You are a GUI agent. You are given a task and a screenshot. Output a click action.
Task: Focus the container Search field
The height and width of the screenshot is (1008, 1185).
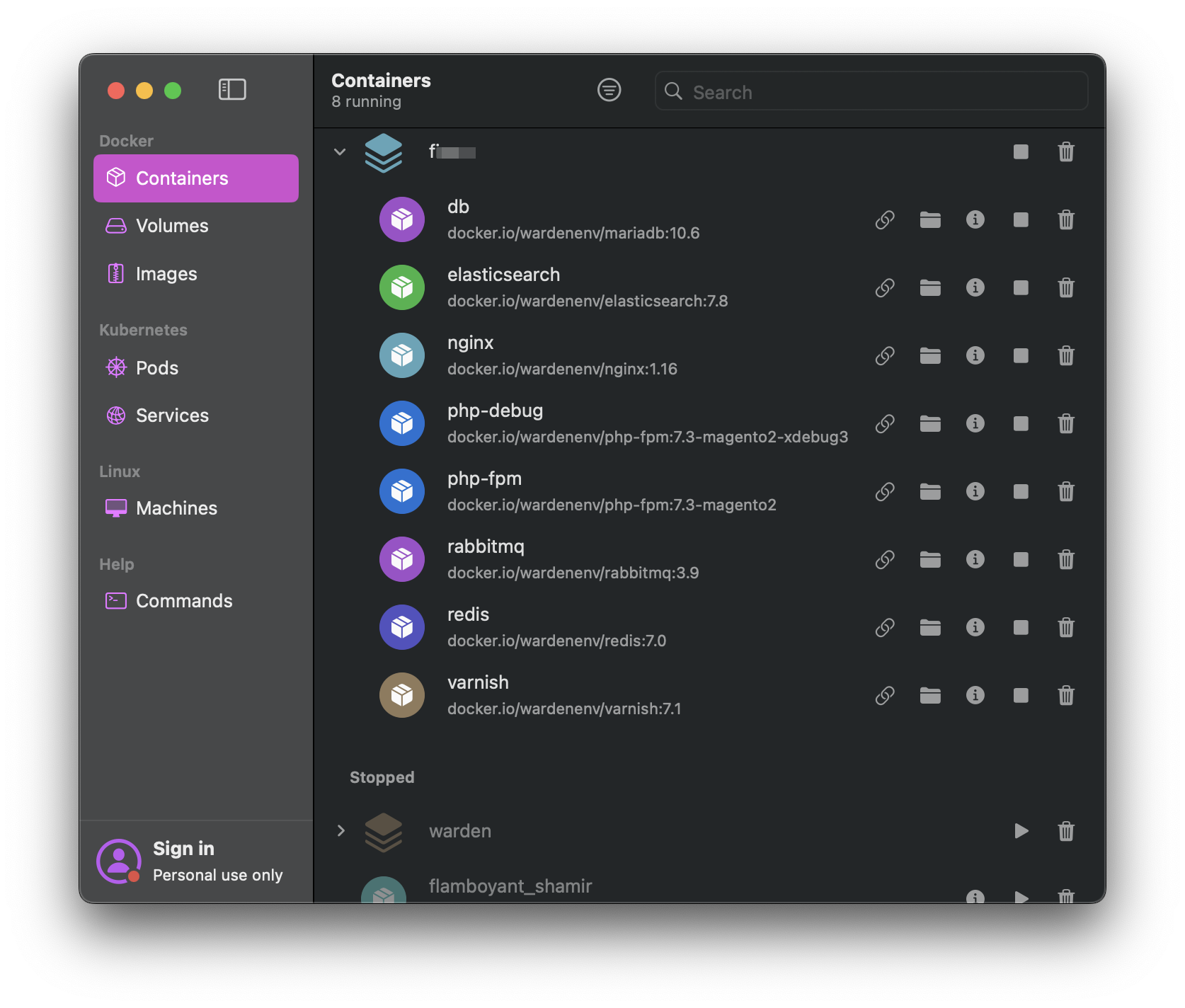tap(871, 91)
